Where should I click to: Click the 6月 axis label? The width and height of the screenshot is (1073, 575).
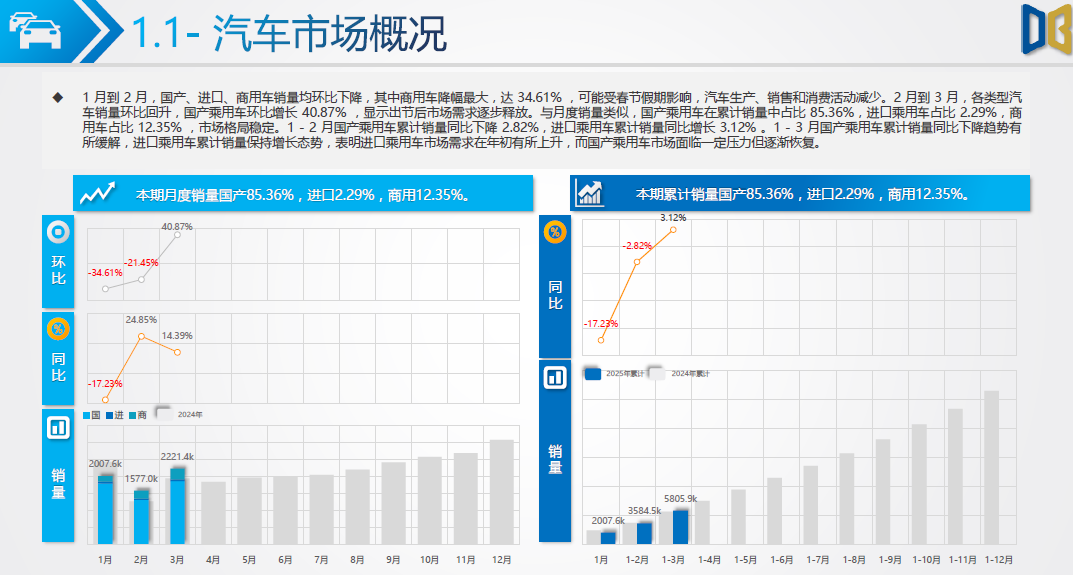(285, 560)
